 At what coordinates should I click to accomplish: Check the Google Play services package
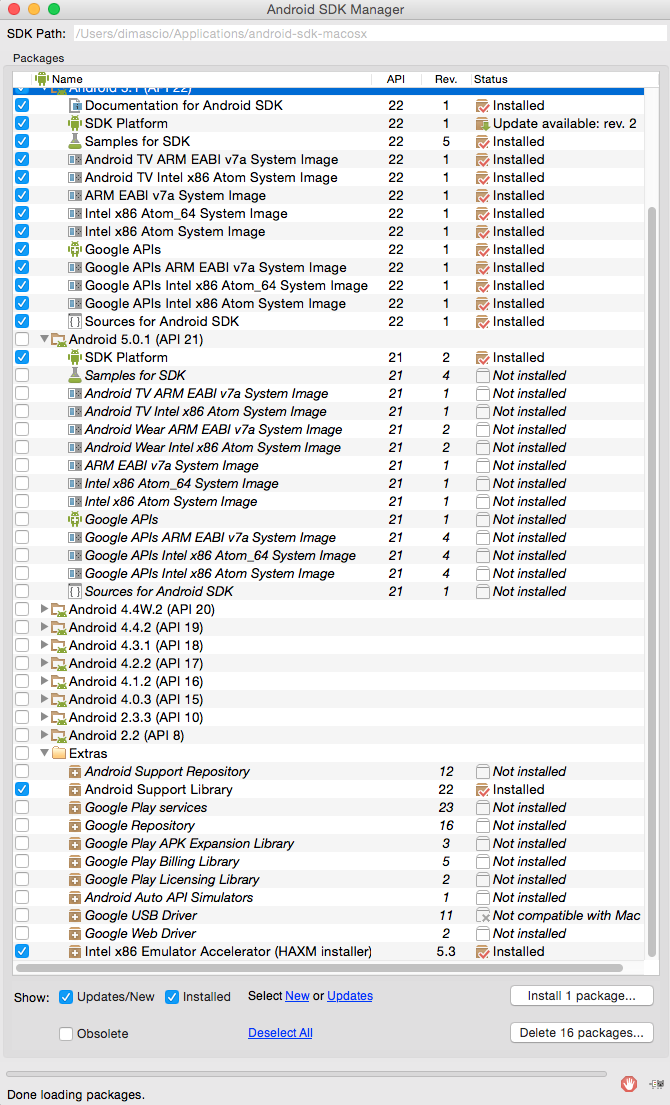(22, 807)
